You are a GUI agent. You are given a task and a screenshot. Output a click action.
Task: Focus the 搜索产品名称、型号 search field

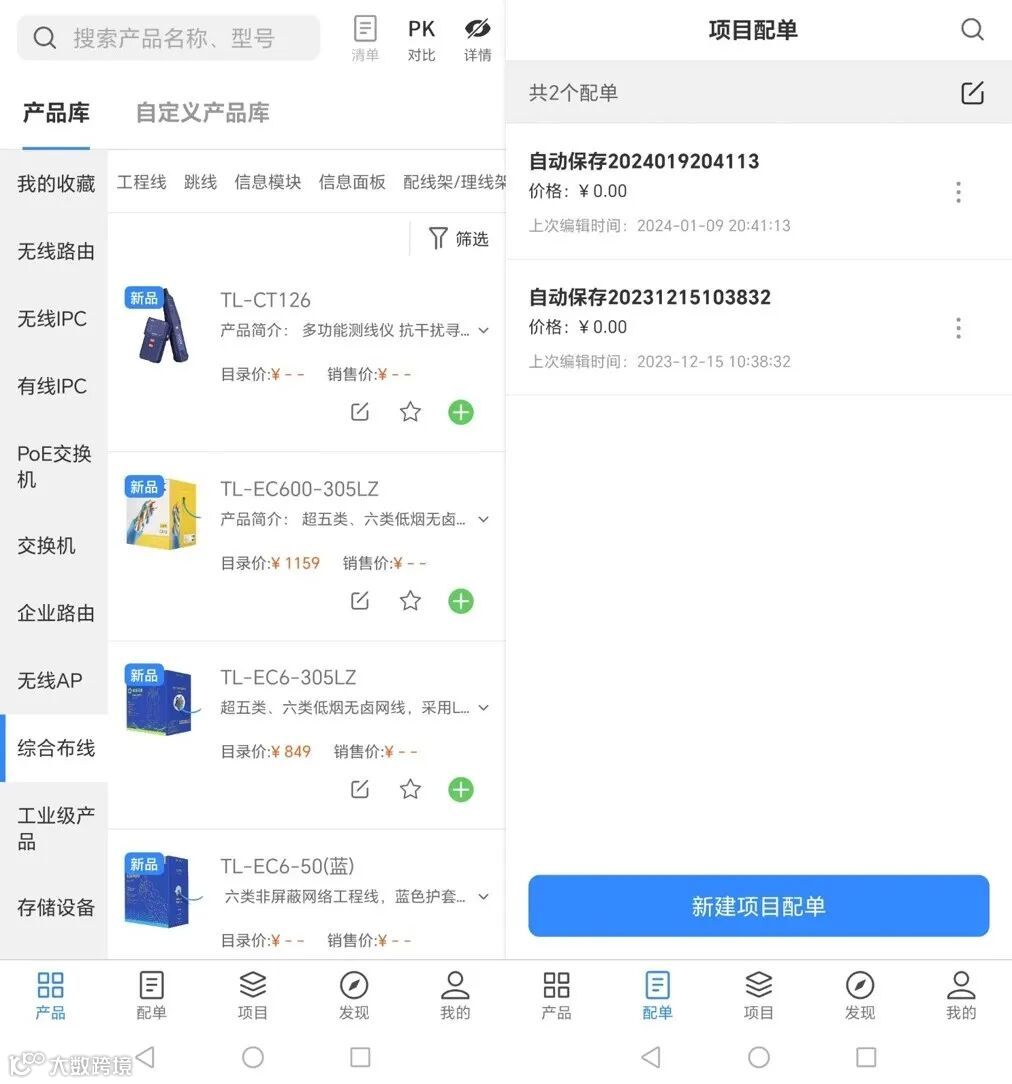(x=169, y=37)
